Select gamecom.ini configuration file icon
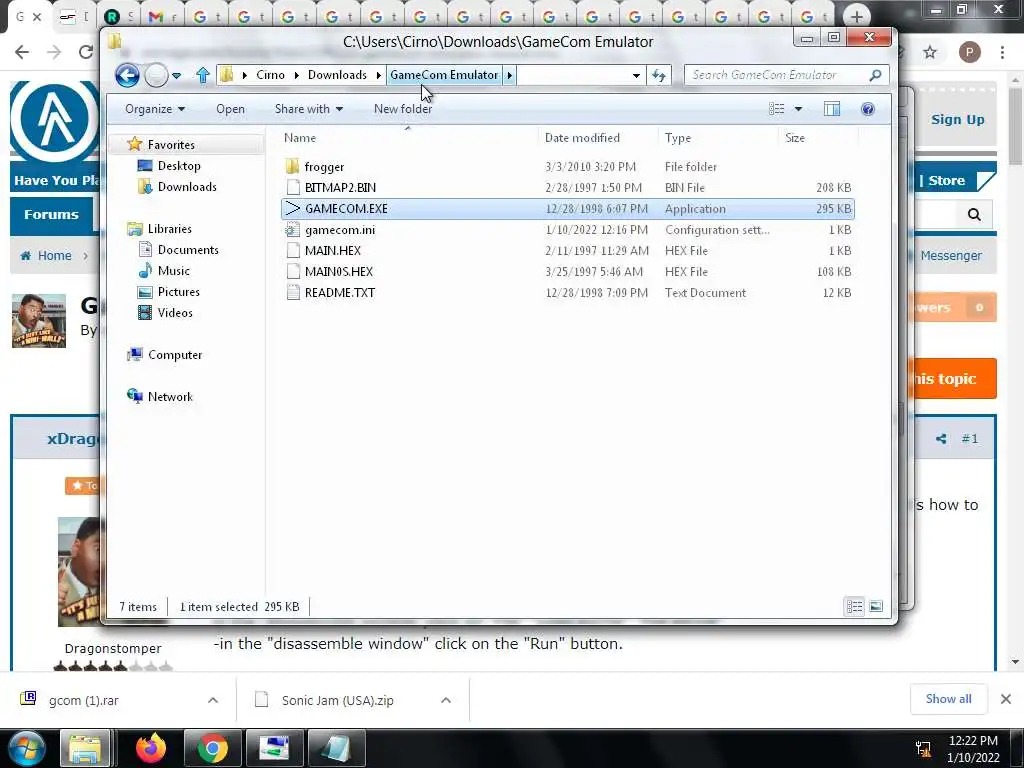 (293, 230)
